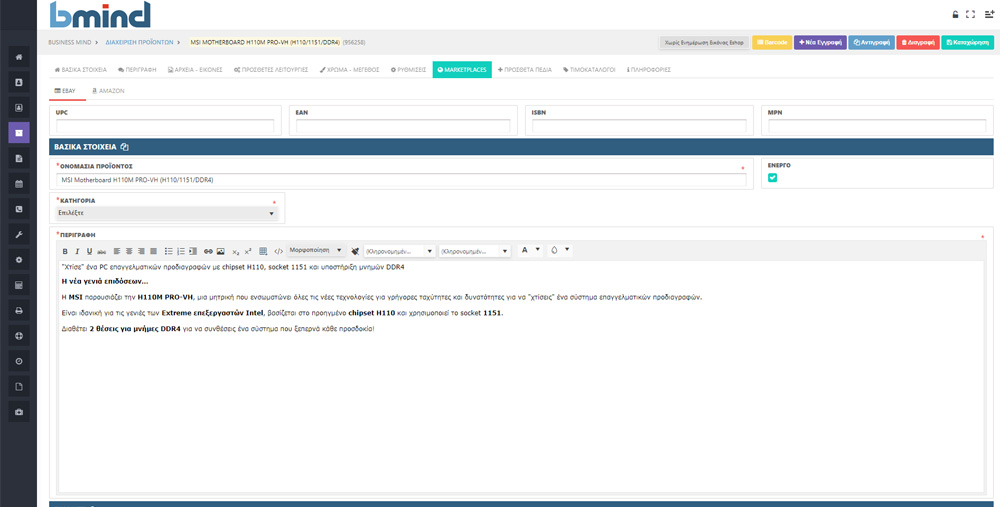
Task: Click the yellow Barcode button
Action: coord(772,43)
